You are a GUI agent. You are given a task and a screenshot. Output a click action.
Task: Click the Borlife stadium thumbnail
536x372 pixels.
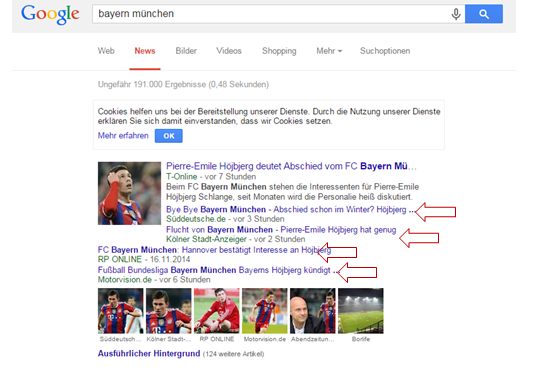(361, 311)
